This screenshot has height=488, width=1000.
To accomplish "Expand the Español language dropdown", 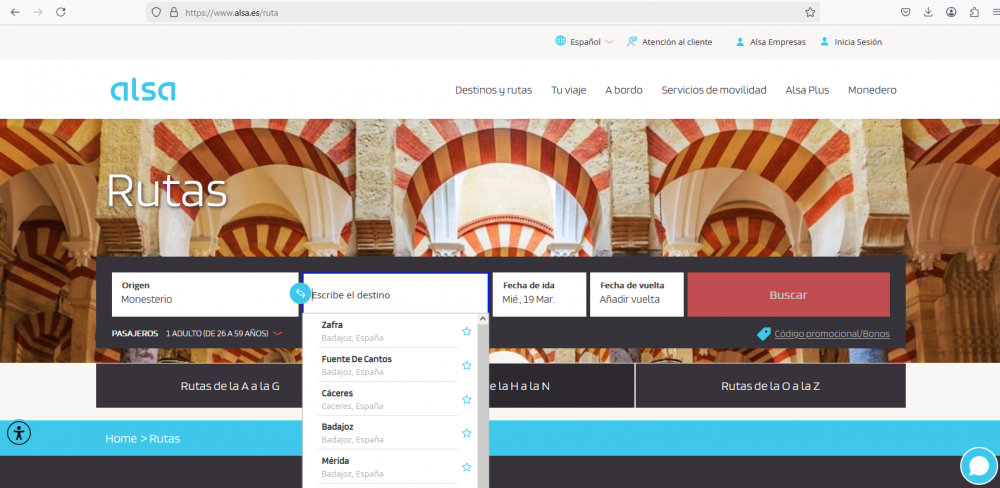I will (x=584, y=42).
